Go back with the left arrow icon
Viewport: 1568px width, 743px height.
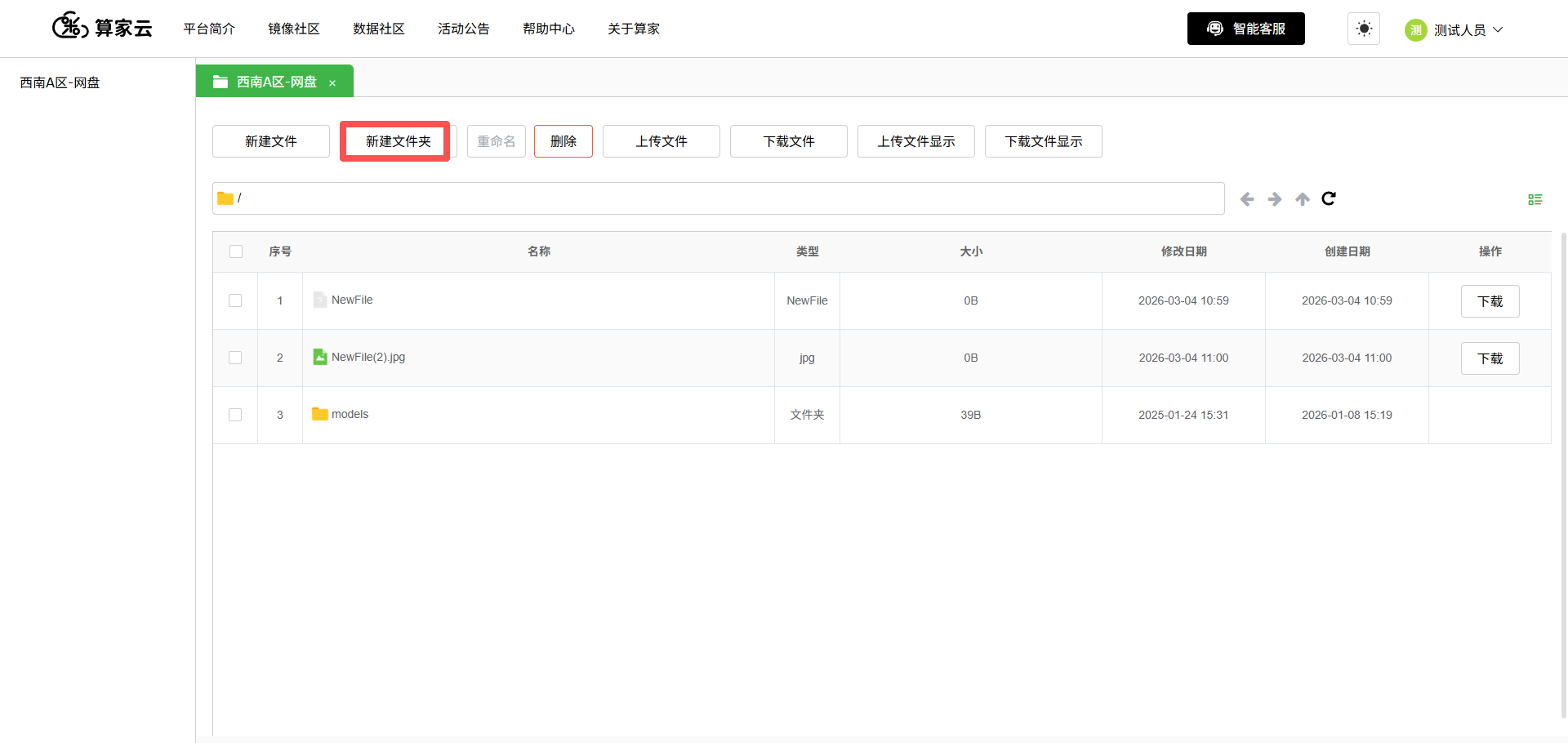(x=1247, y=199)
